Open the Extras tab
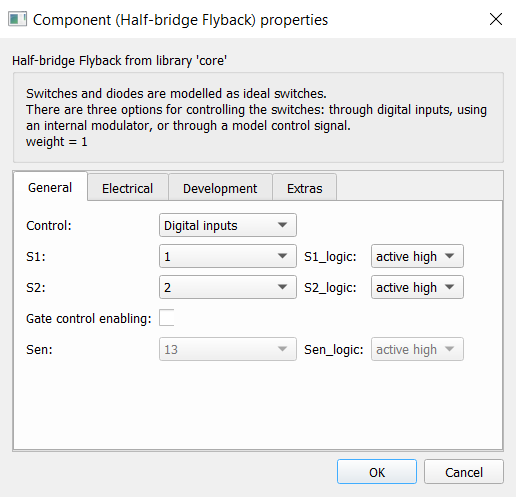The height and width of the screenshot is (497, 516). coord(305,188)
